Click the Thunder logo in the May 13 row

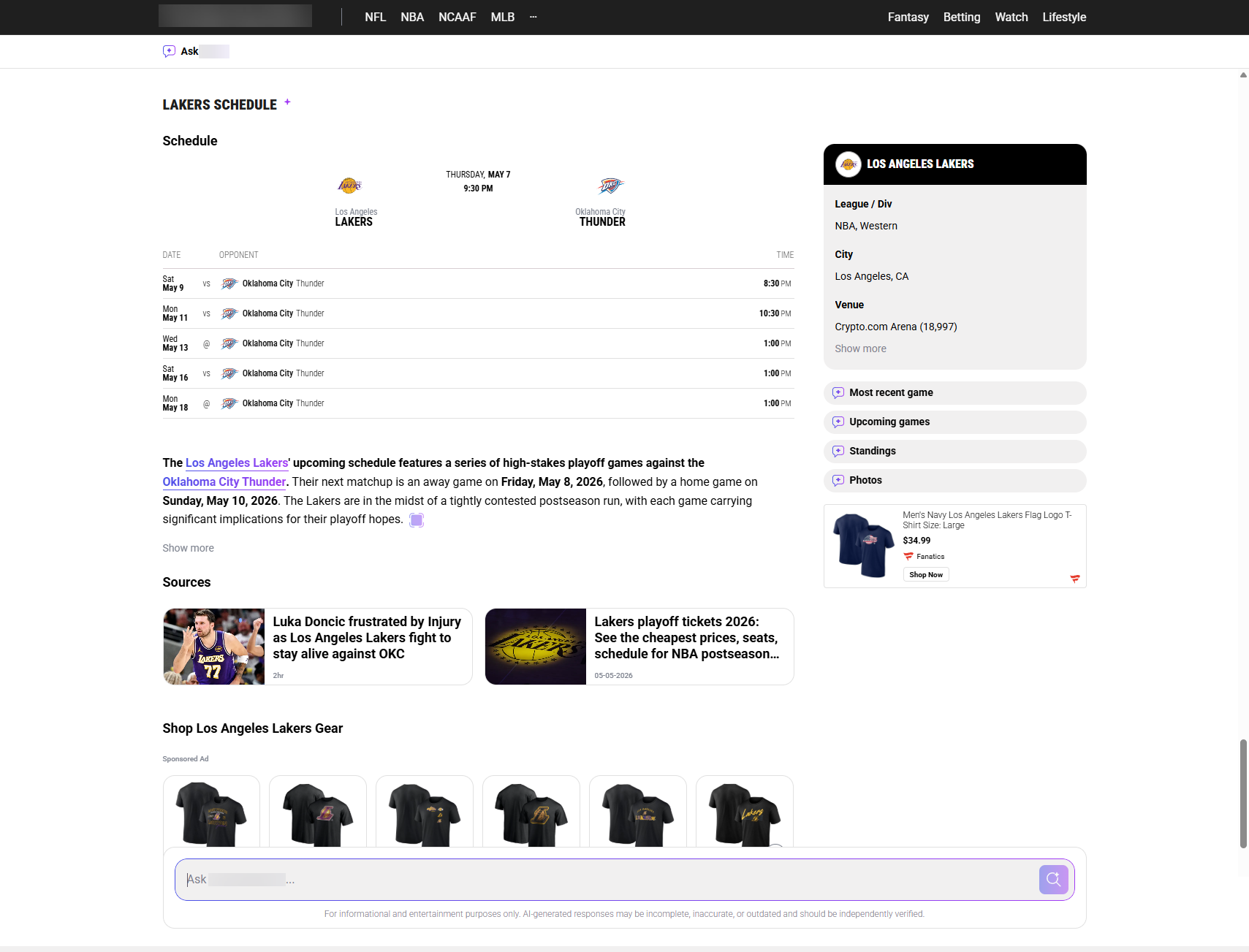point(229,343)
